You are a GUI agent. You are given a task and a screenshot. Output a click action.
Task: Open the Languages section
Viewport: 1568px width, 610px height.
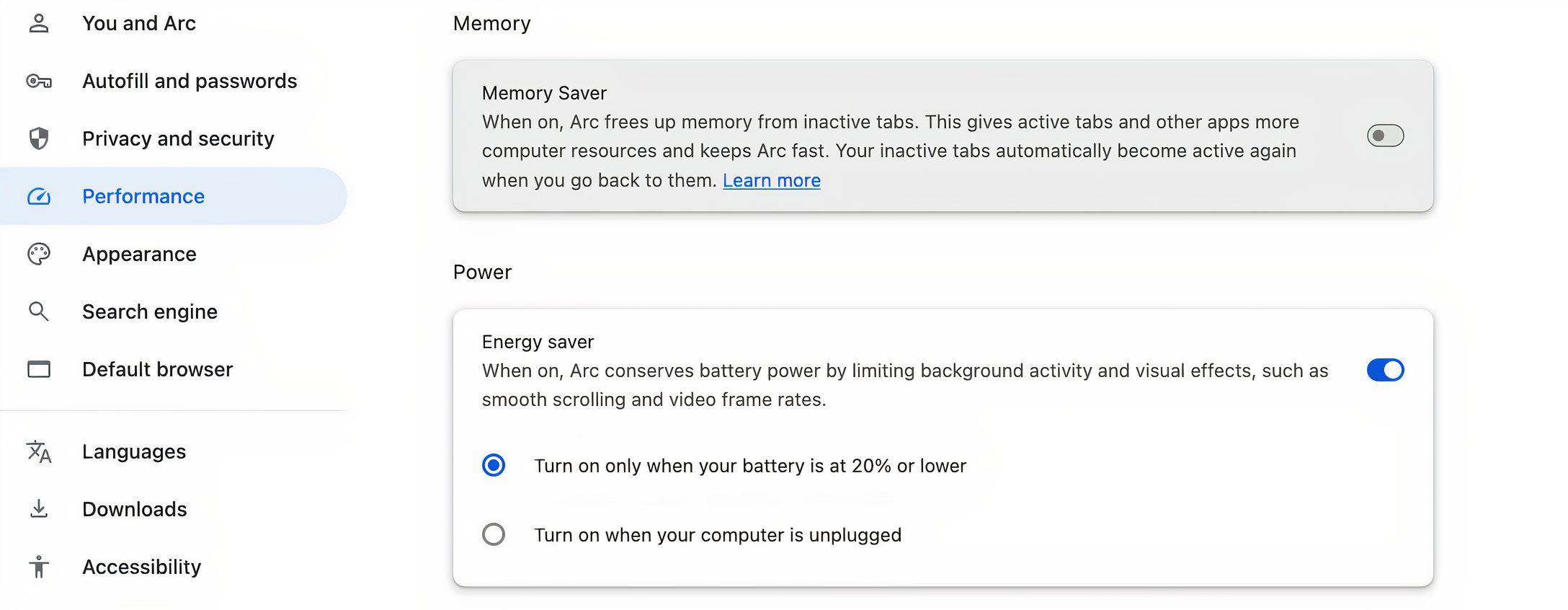134,451
